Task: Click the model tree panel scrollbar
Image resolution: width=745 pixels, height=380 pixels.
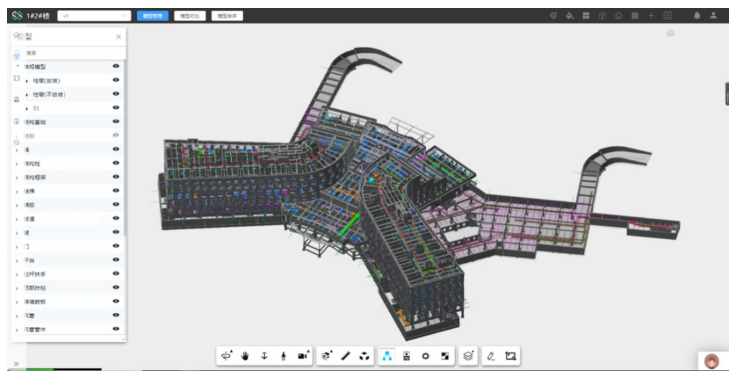Action: pos(125,148)
